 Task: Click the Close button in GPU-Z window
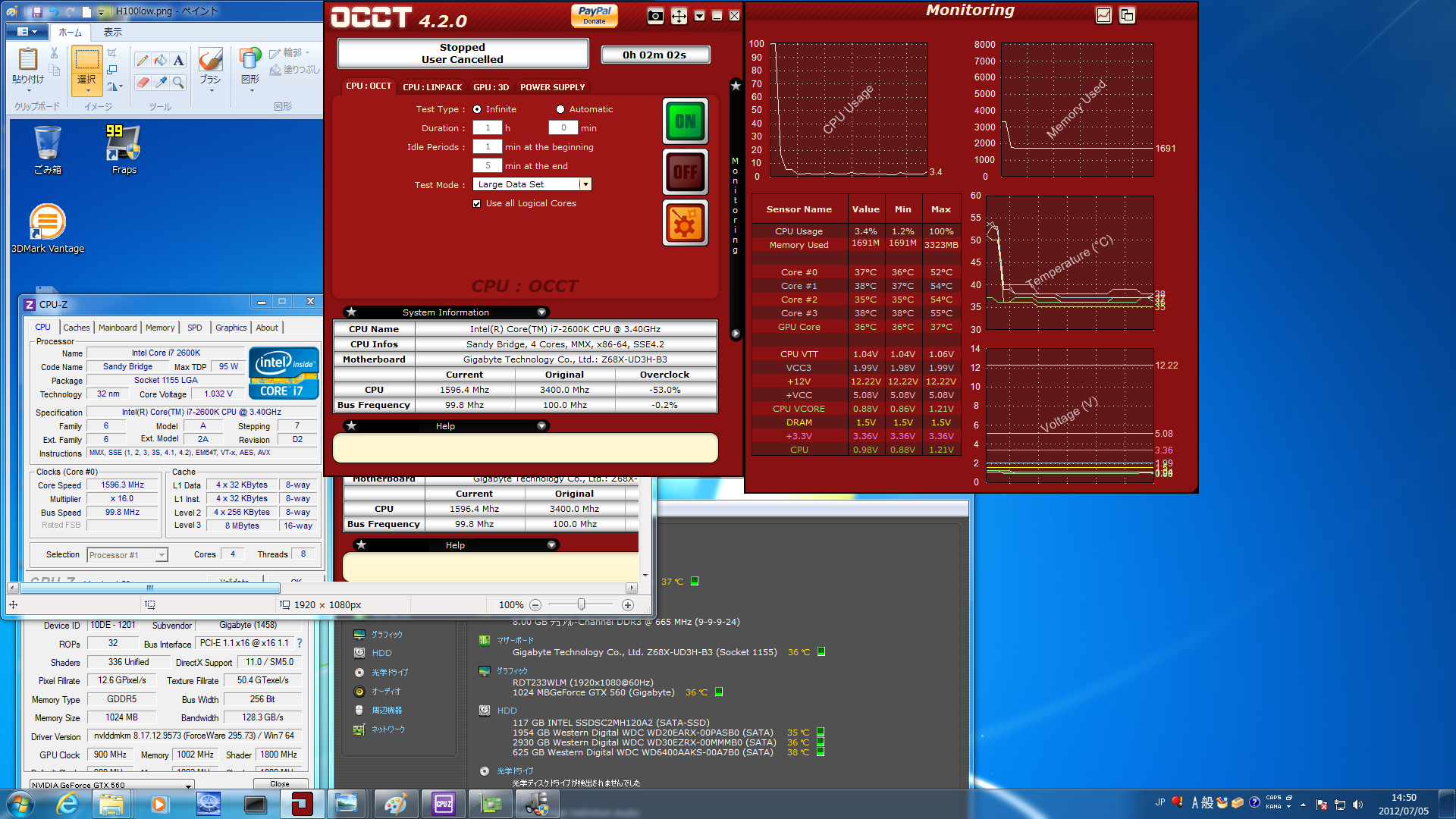coord(279,784)
